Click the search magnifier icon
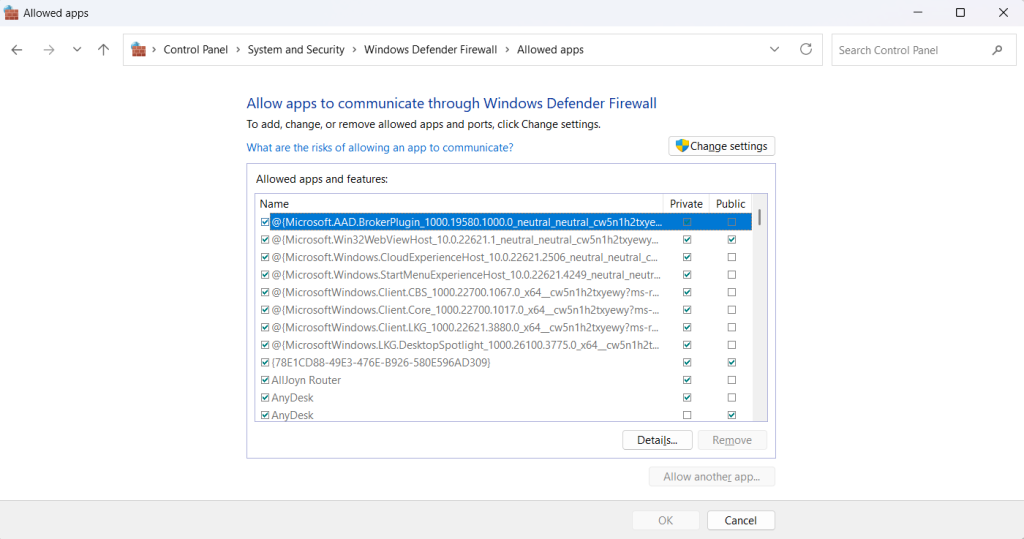This screenshot has height=539, width=1024. click(x=997, y=50)
